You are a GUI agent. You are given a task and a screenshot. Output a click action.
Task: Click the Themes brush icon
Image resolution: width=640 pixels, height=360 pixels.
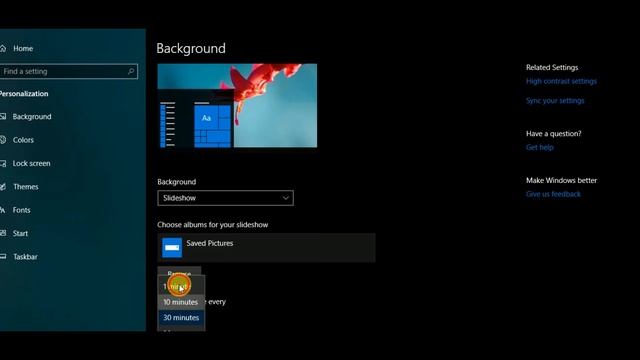pyautogui.click(x=3, y=187)
